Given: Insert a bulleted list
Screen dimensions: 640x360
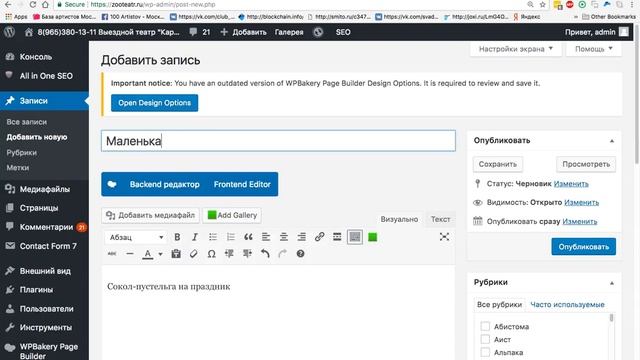Looking at the screenshot, I should coord(213,237).
